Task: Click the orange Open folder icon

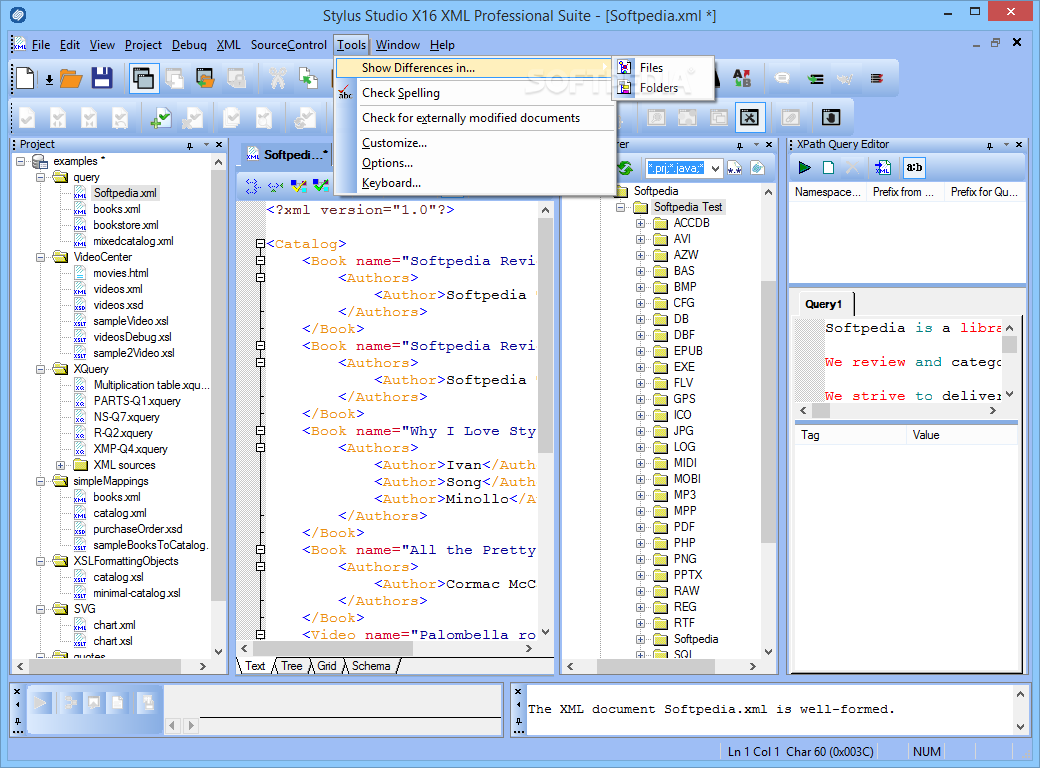Action: (x=71, y=78)
